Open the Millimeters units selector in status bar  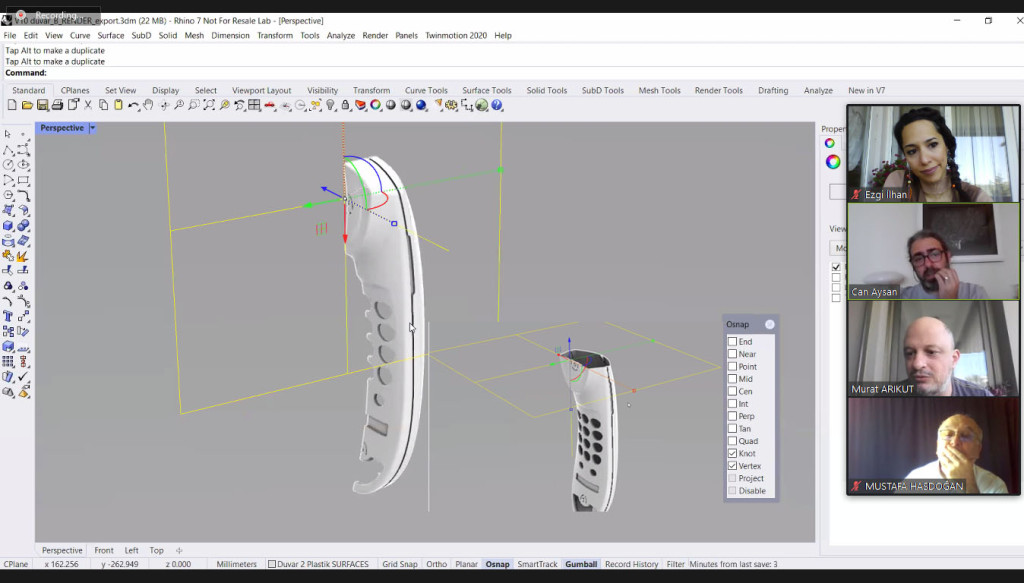pyautogui.click(x=237, y=565)
